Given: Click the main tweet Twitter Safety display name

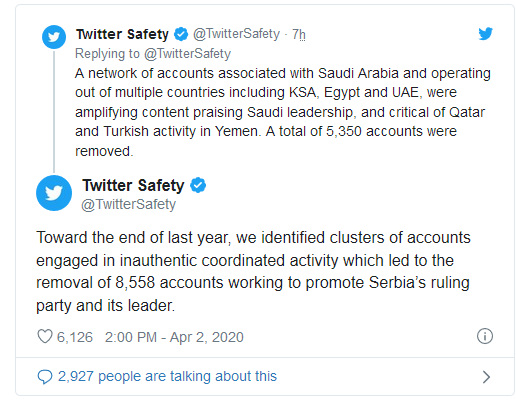Looking at the screenshot, I should tap(133, 185).
